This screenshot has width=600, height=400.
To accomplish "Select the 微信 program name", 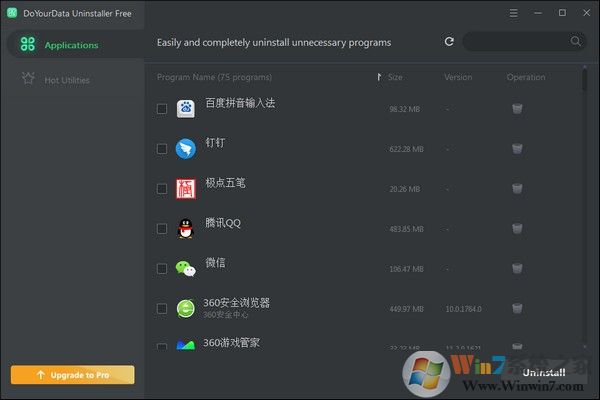I will click(215, 263).
